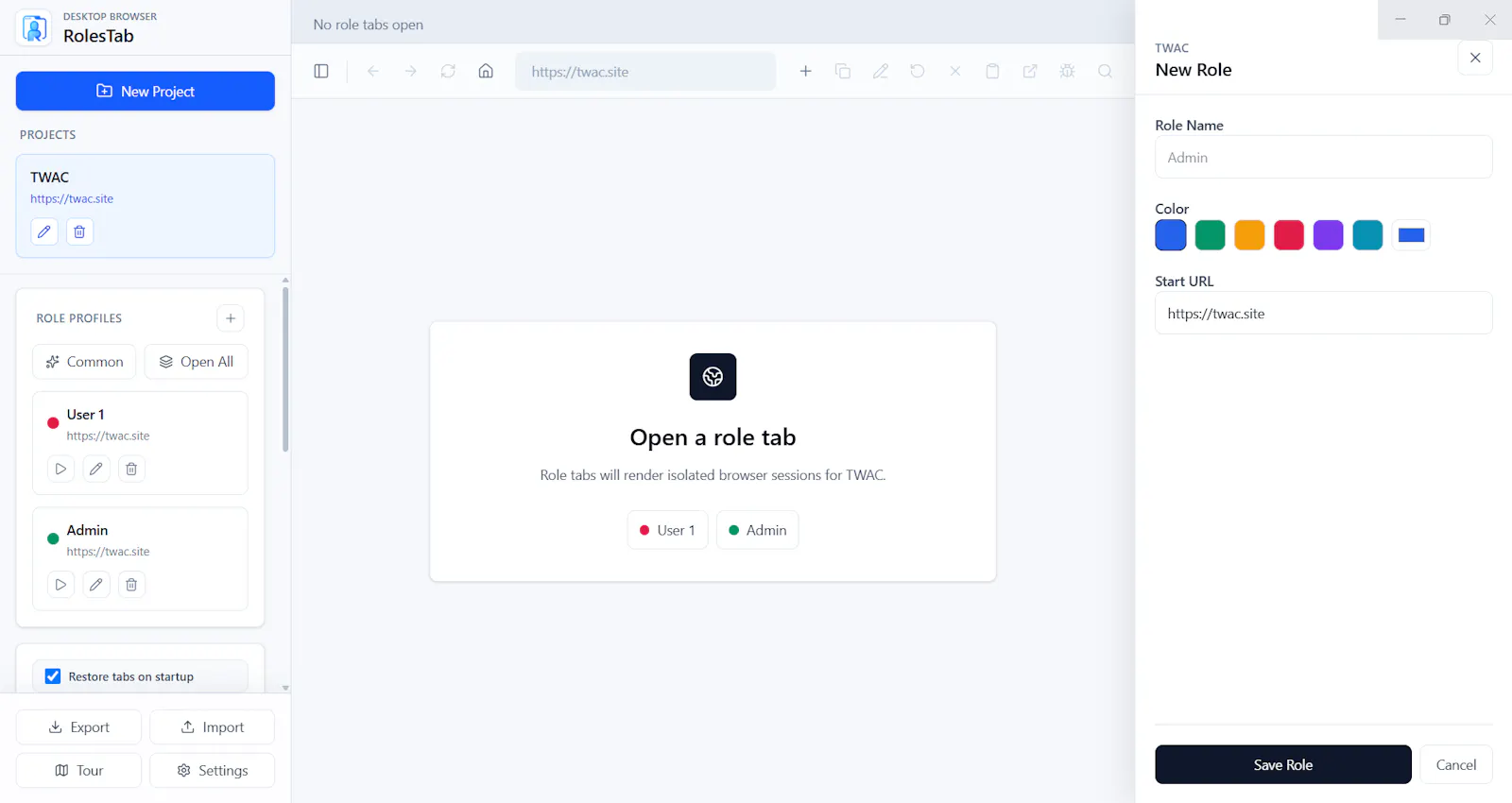
Task: Minimize the application window
Action: click(1400, 20)
